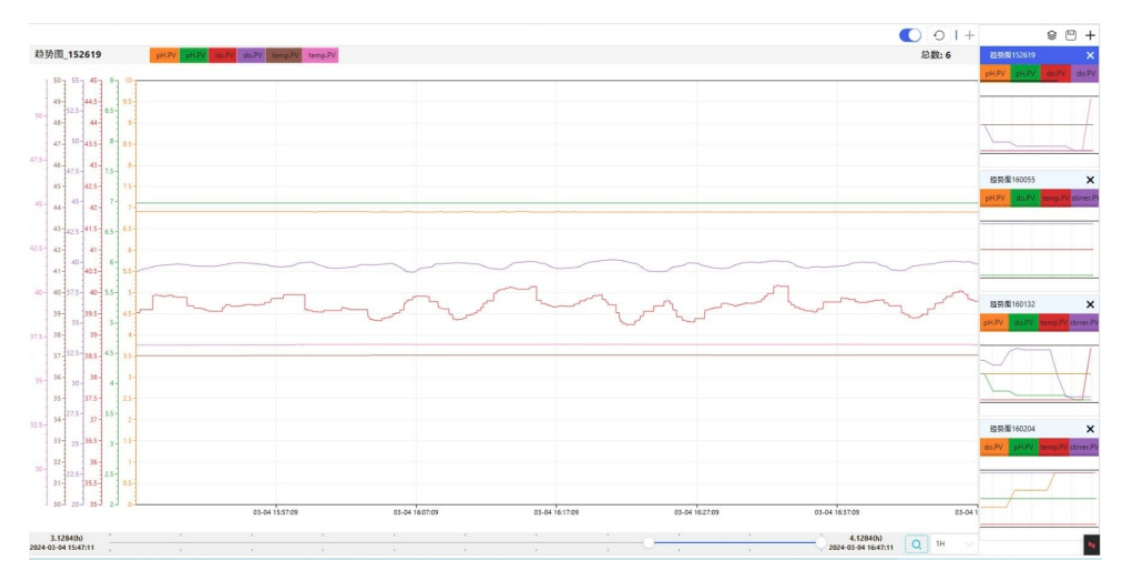Close the 趋势图160132 trend card
1121x580 pixels.
(x=1090, y=304)
